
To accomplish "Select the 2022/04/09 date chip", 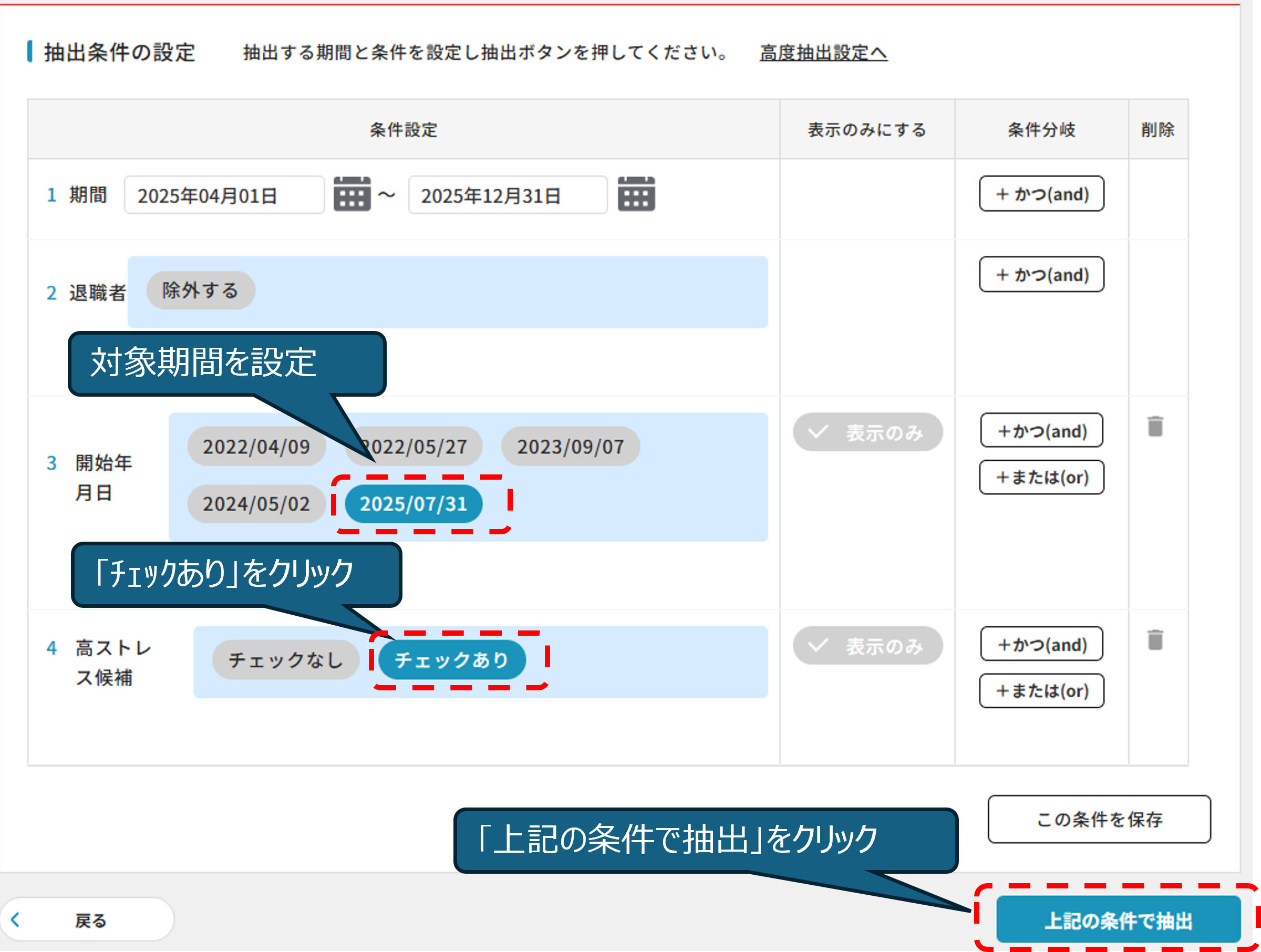I will (x=256, y=447).
